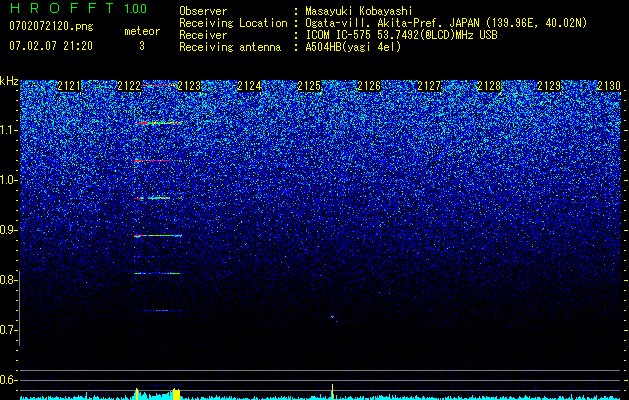Click the echo line just above 1.1 kHz
The height and width of the screenshot is (400, 629).
pos(158,123)
